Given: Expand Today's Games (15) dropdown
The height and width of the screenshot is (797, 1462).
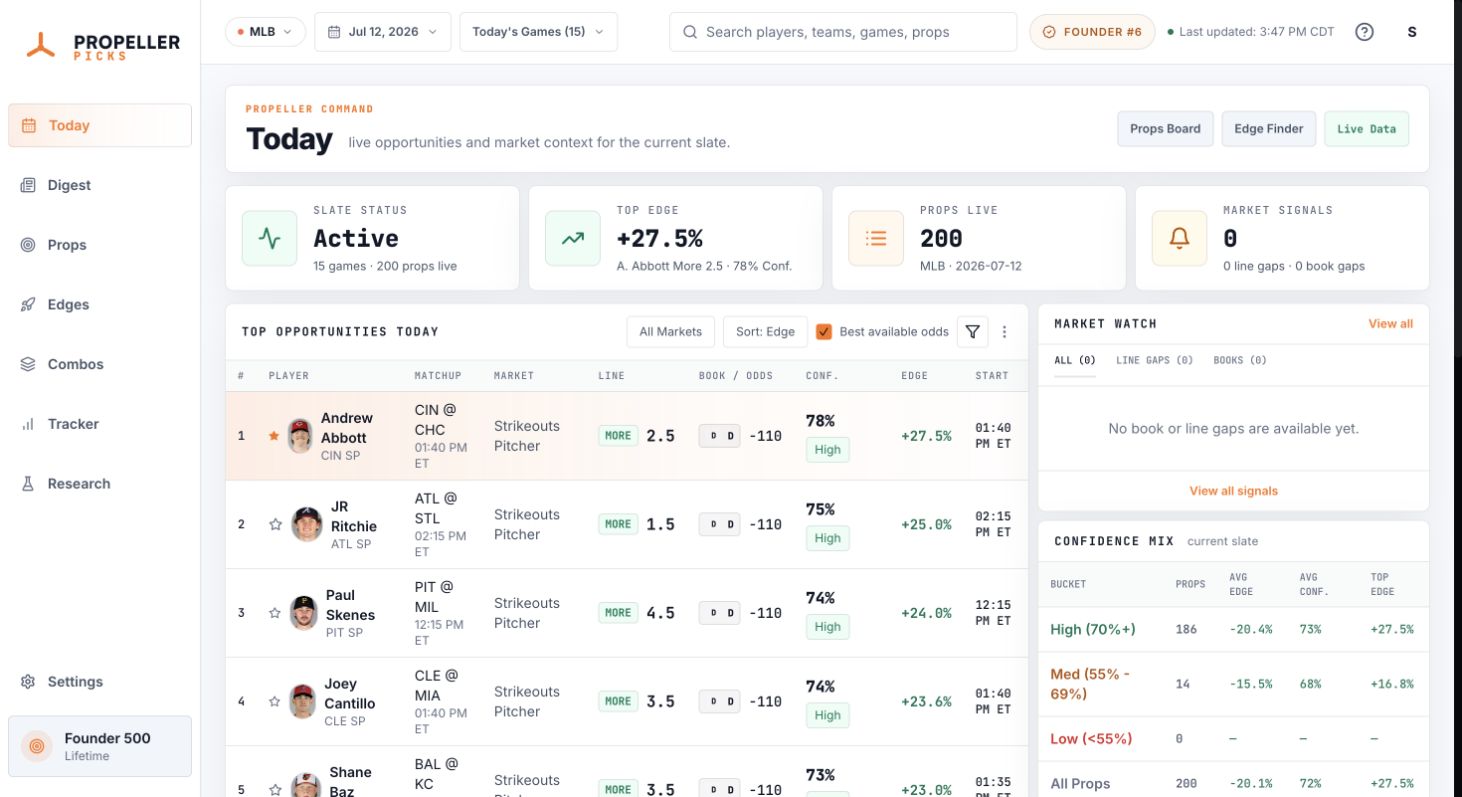Looking at the screenshot, I should [x=538, y=32].
